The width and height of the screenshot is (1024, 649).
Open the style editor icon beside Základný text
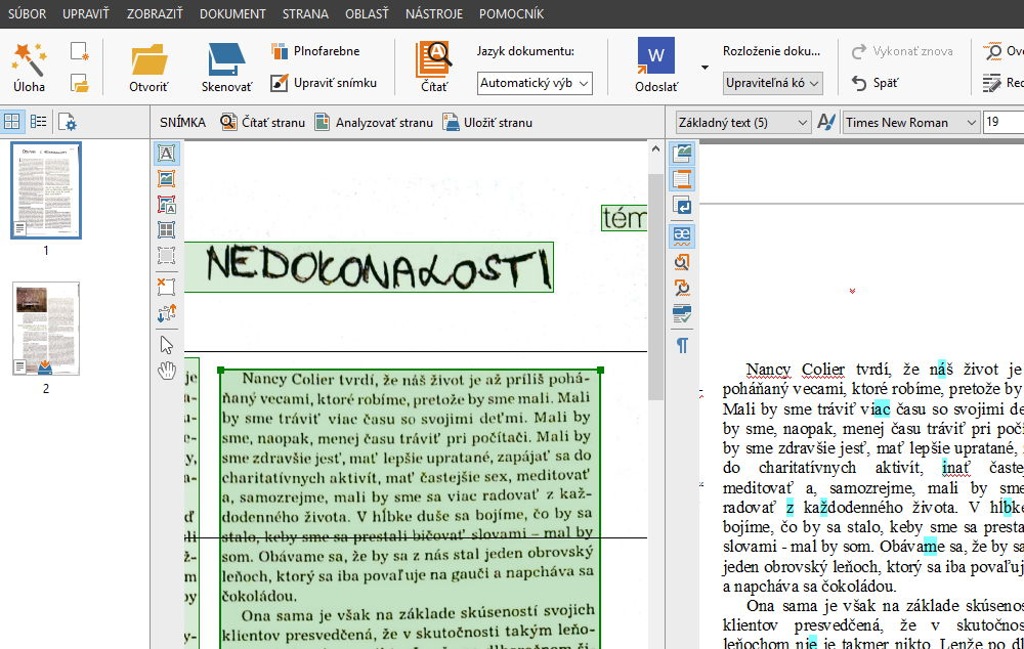click(x=826, y=122)
